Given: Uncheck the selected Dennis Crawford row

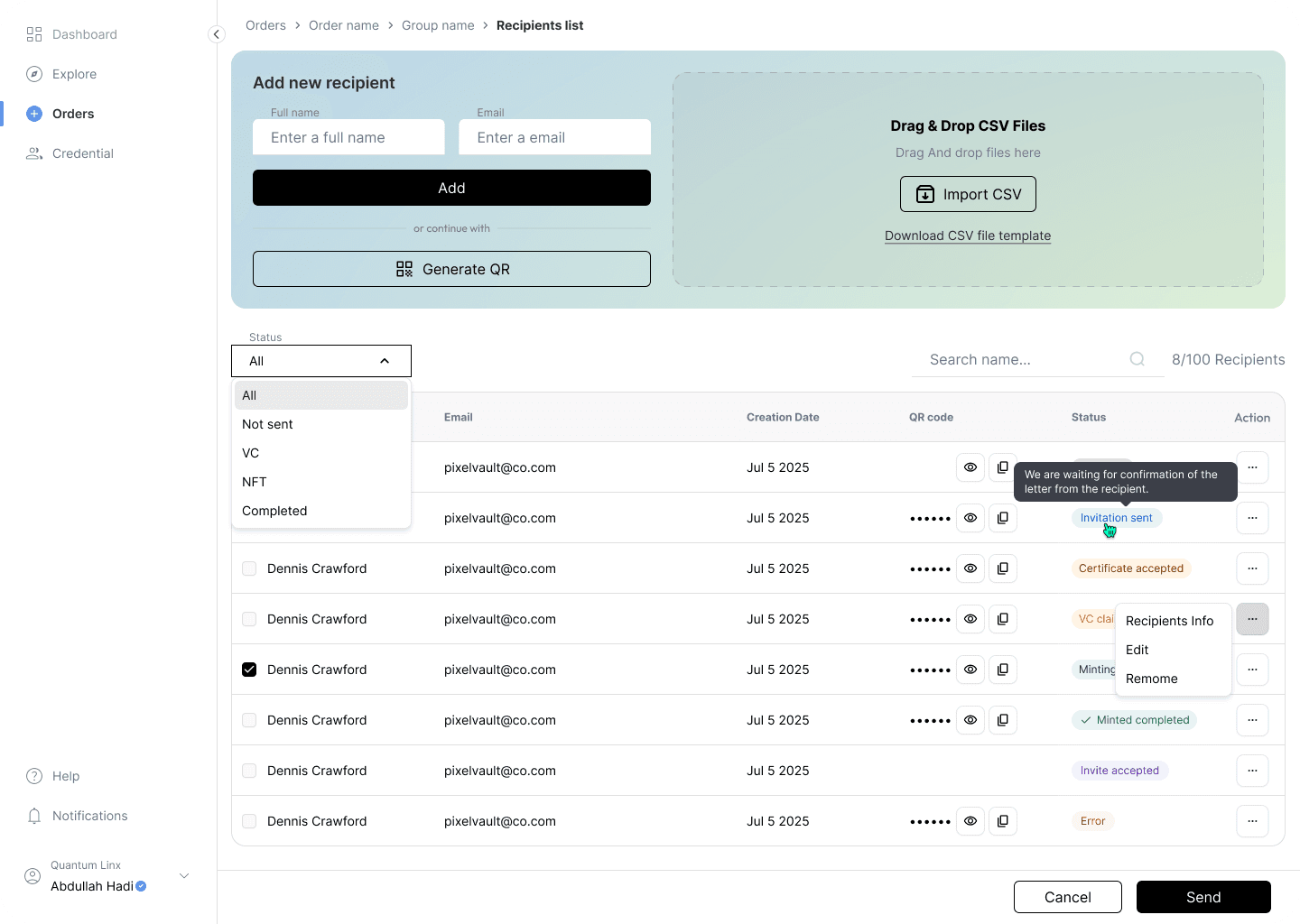Looking at the screenshot, I should click(249, 670).
